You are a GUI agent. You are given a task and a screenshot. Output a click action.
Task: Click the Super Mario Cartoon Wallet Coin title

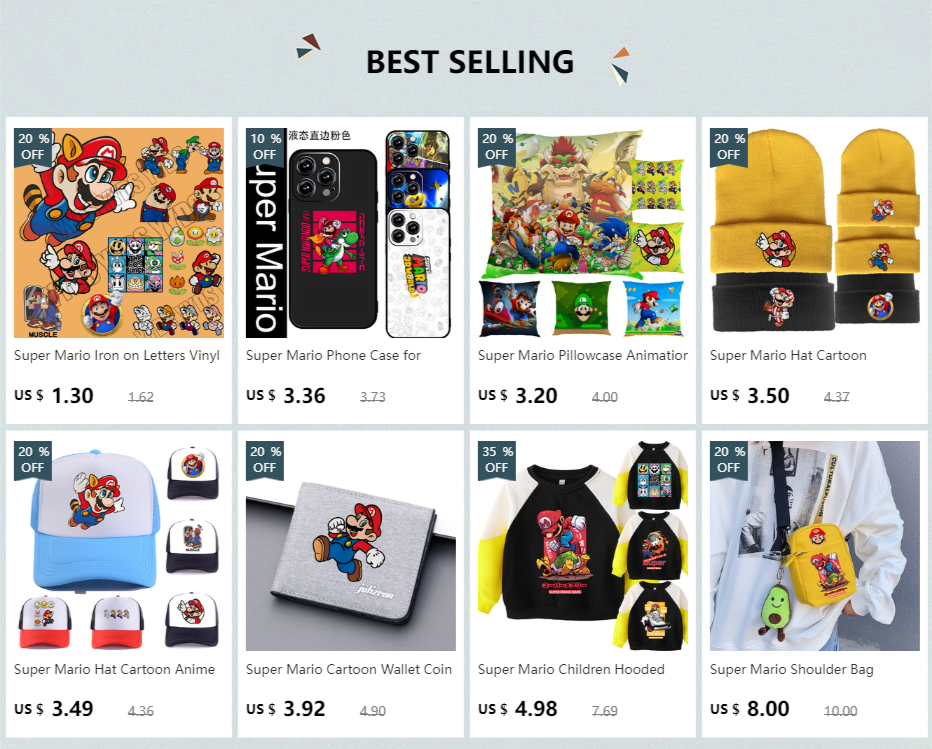pyautogui.click(x=349, y=669)
